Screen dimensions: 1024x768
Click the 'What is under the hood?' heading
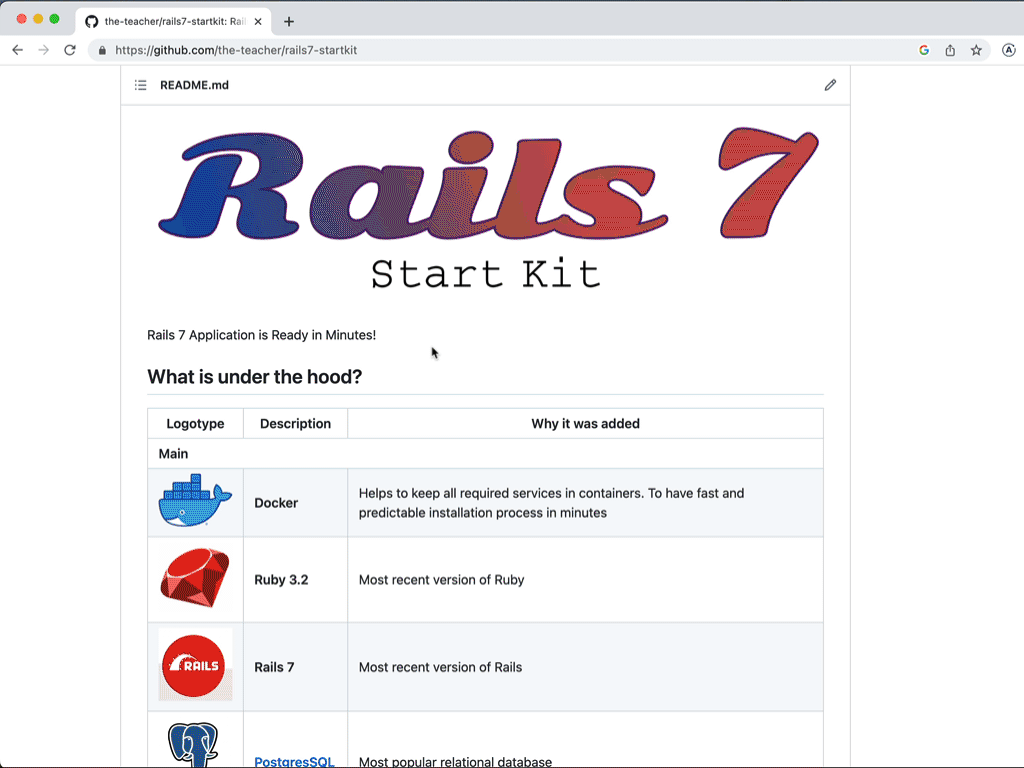point(254,377)
